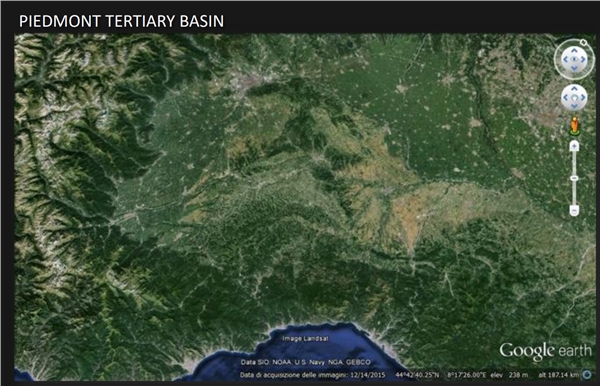Select the orange Street View pegman

574,125
